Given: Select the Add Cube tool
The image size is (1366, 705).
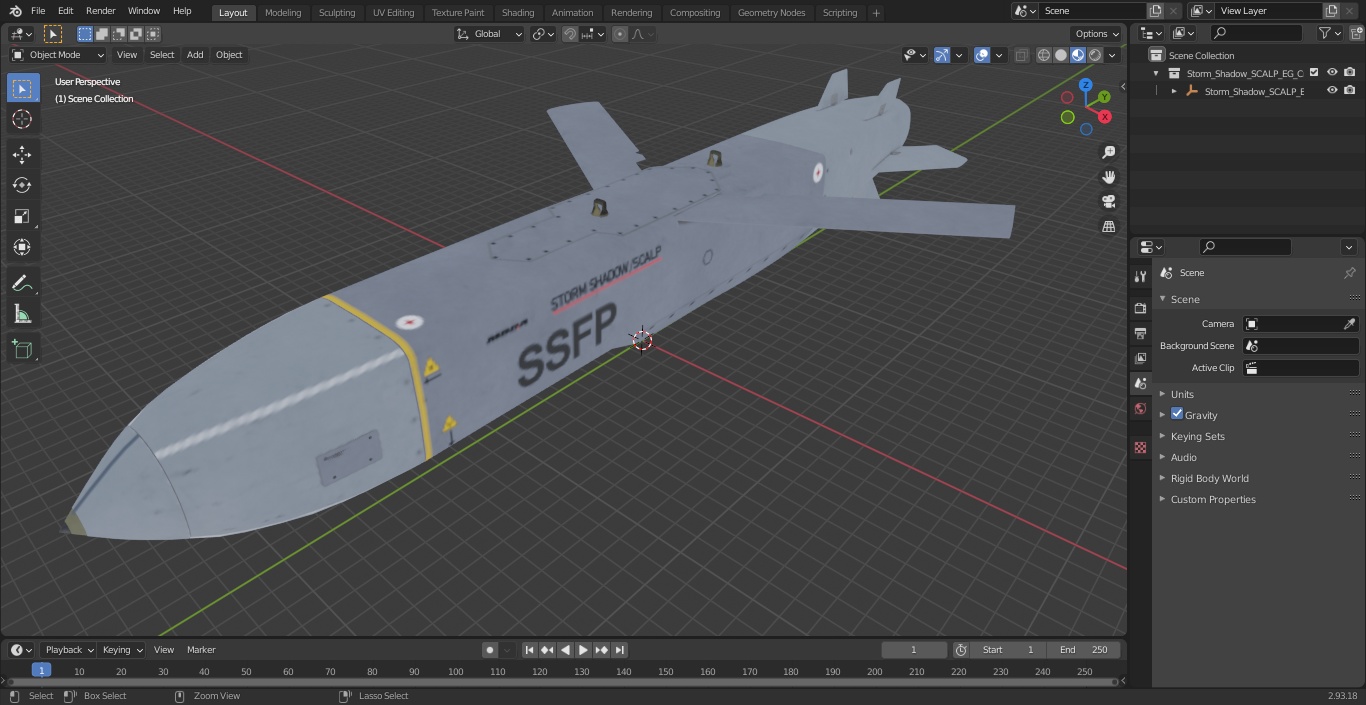Looking at the screenshot, I should [x=22, y=350].
